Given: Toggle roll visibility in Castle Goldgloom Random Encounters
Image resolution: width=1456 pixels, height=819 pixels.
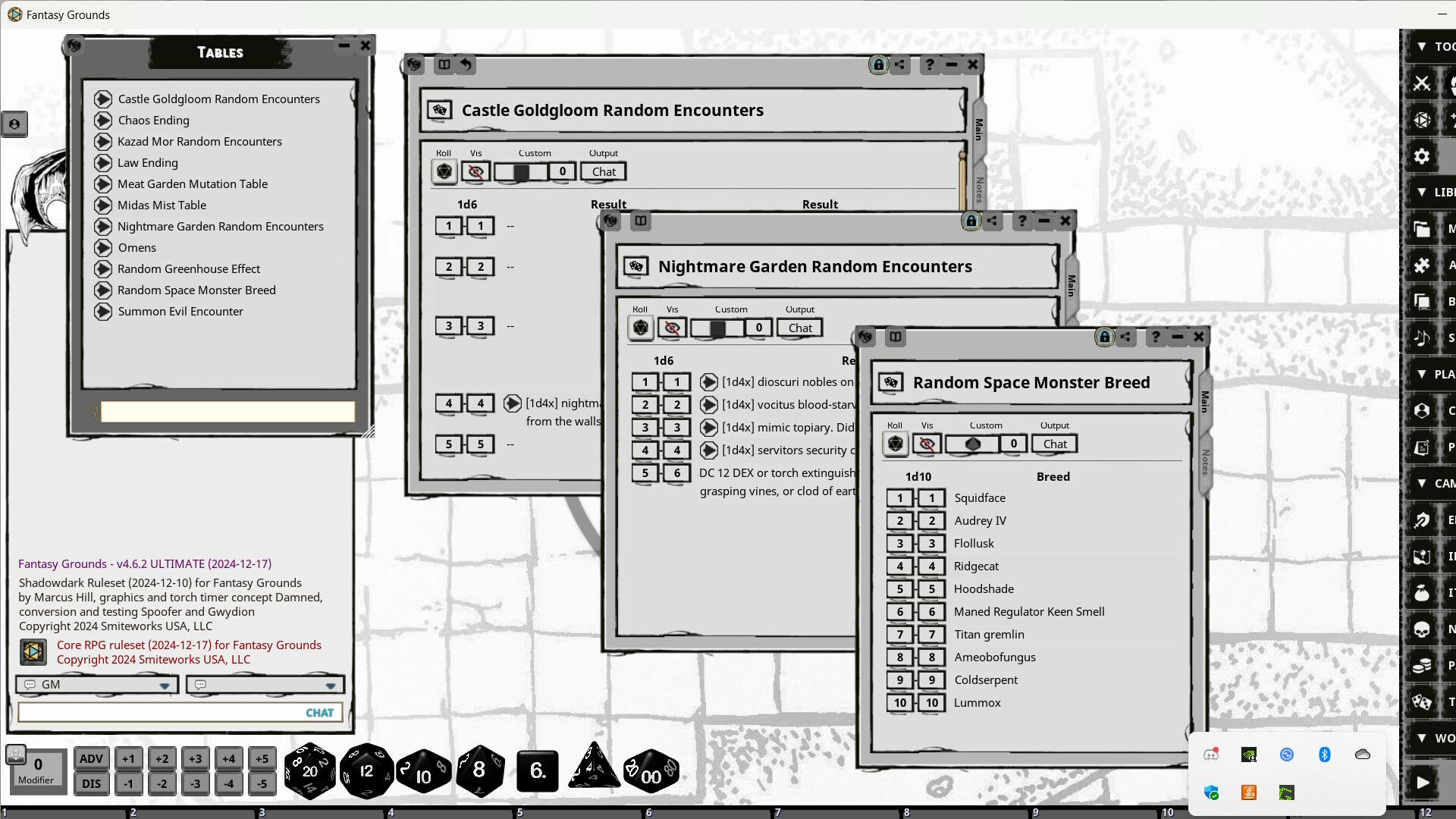Looking at the screenshot, I should (x=475, y=171).
